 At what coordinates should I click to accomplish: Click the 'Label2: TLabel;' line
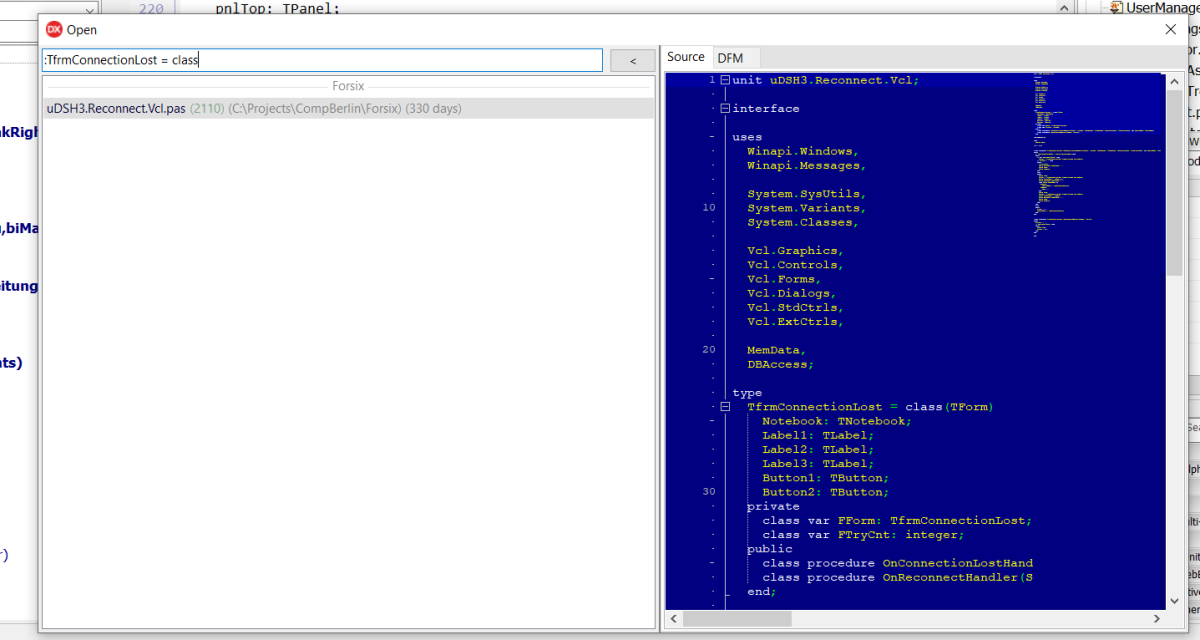tap(818, 449)
